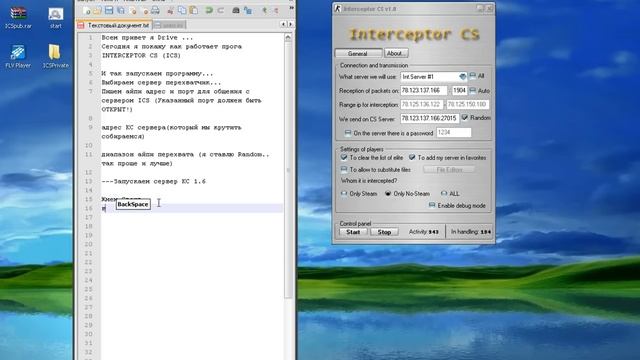
Task: Click the Zoom In toolbar icon
Action: click(264, 10)
